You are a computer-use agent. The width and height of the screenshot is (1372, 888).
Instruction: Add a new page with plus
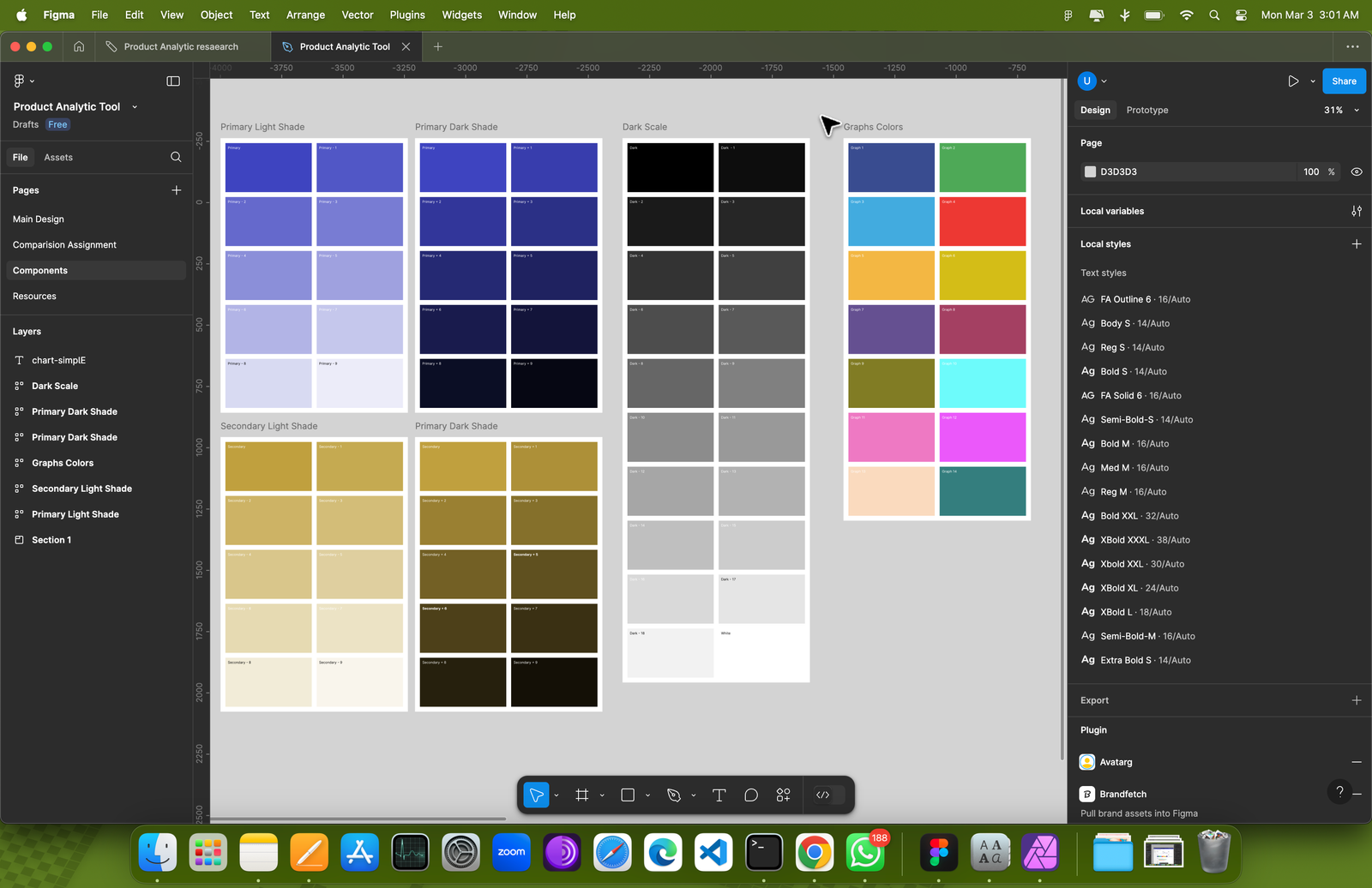[x=176, y=190]
